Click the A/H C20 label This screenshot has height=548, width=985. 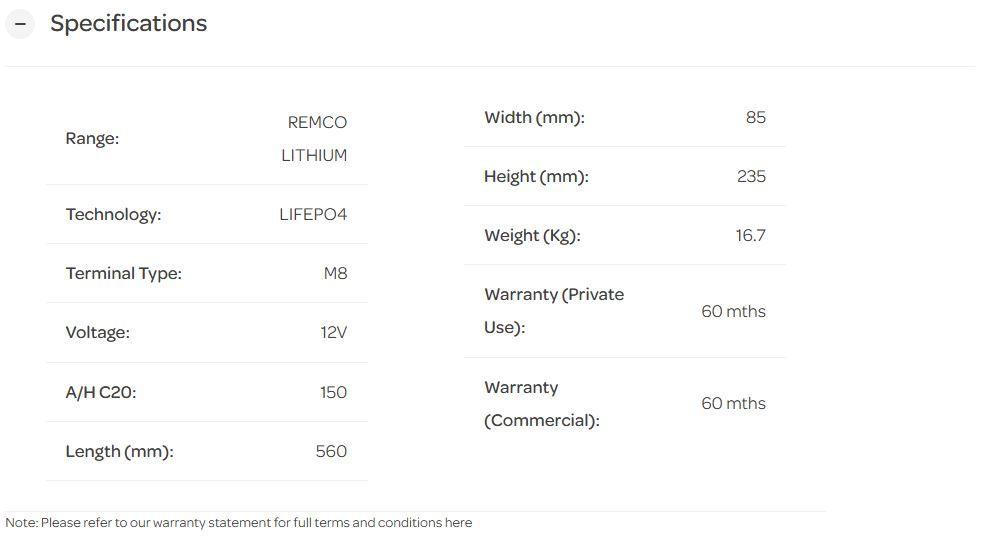click(x=101, y=392)
